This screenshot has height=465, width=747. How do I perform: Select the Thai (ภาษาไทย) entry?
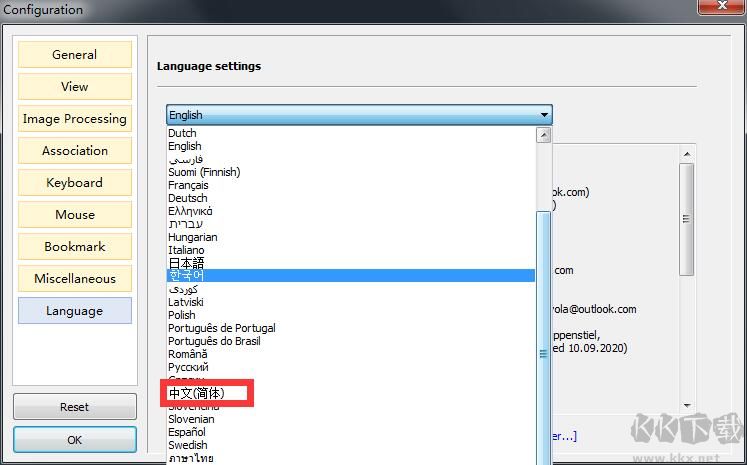click(351, 458)
